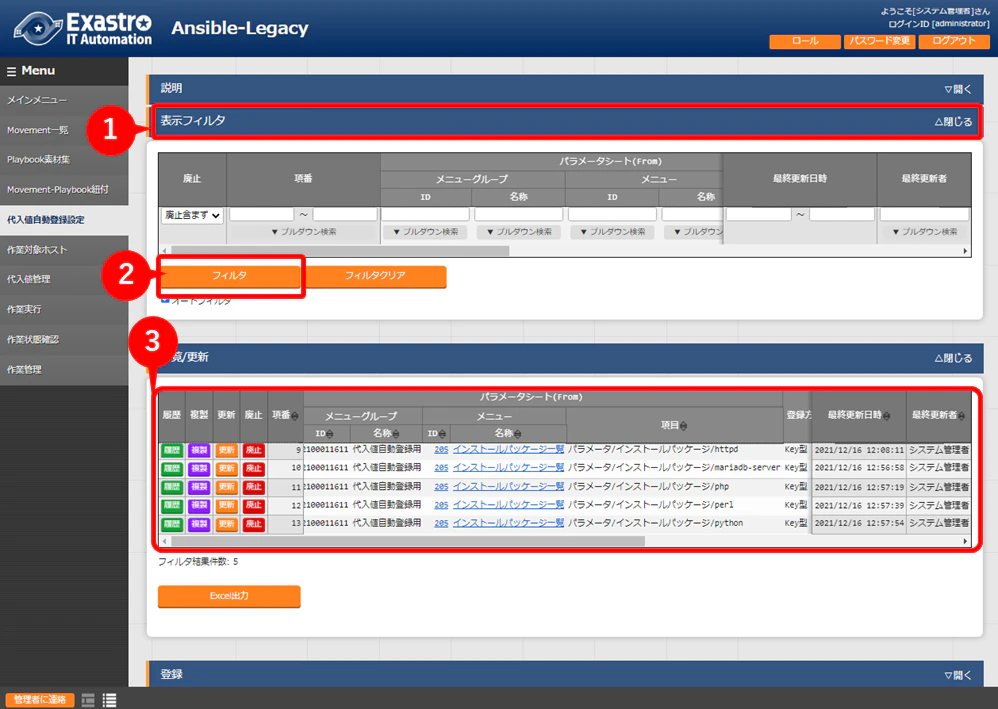Viewport: 998px width, 709px height.
Task: Click the results table horizontal scrollbar
Action: [407, 541]
